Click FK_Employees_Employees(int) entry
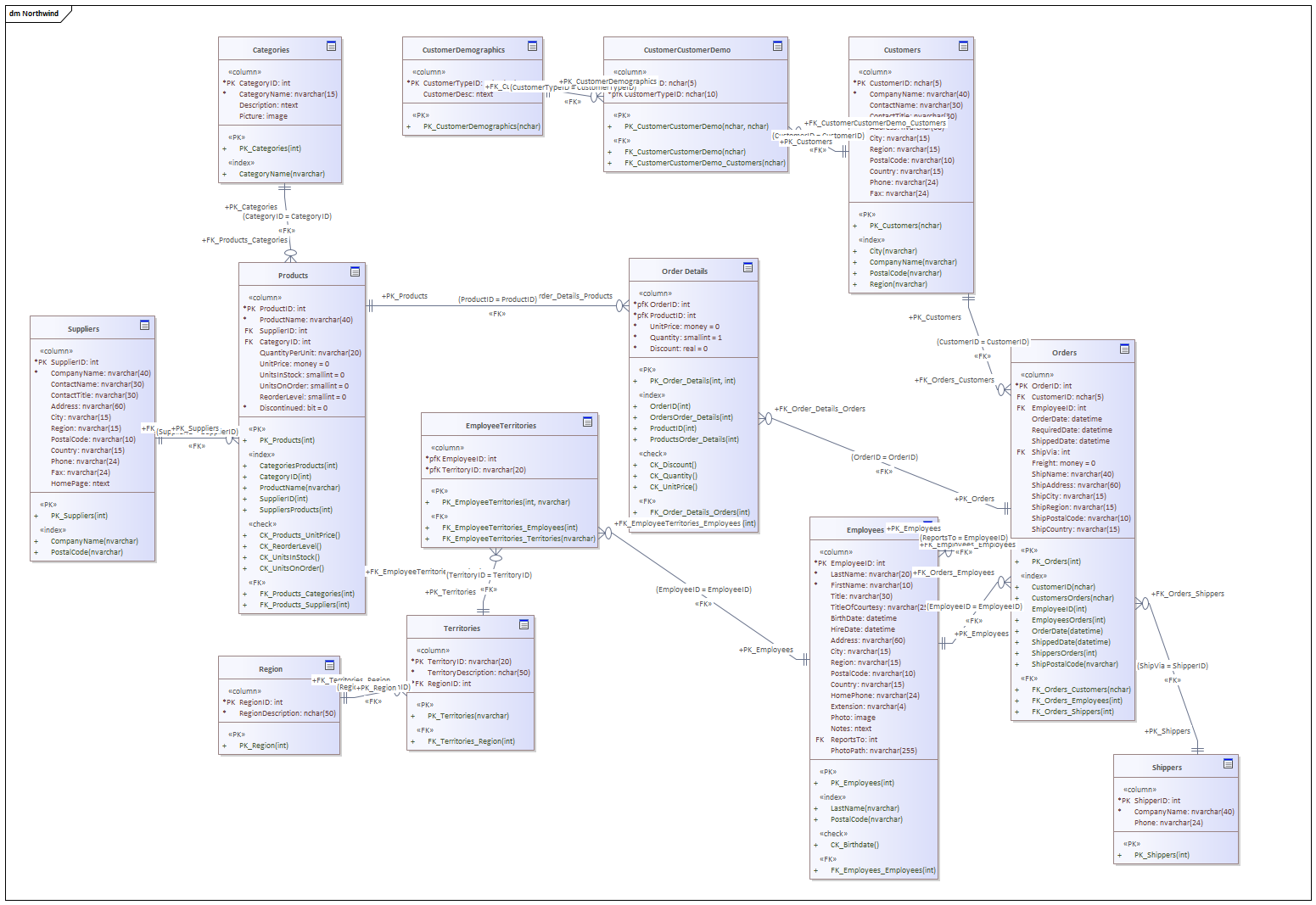This screenshot has width=1316, height=905. tap(882, 870)
